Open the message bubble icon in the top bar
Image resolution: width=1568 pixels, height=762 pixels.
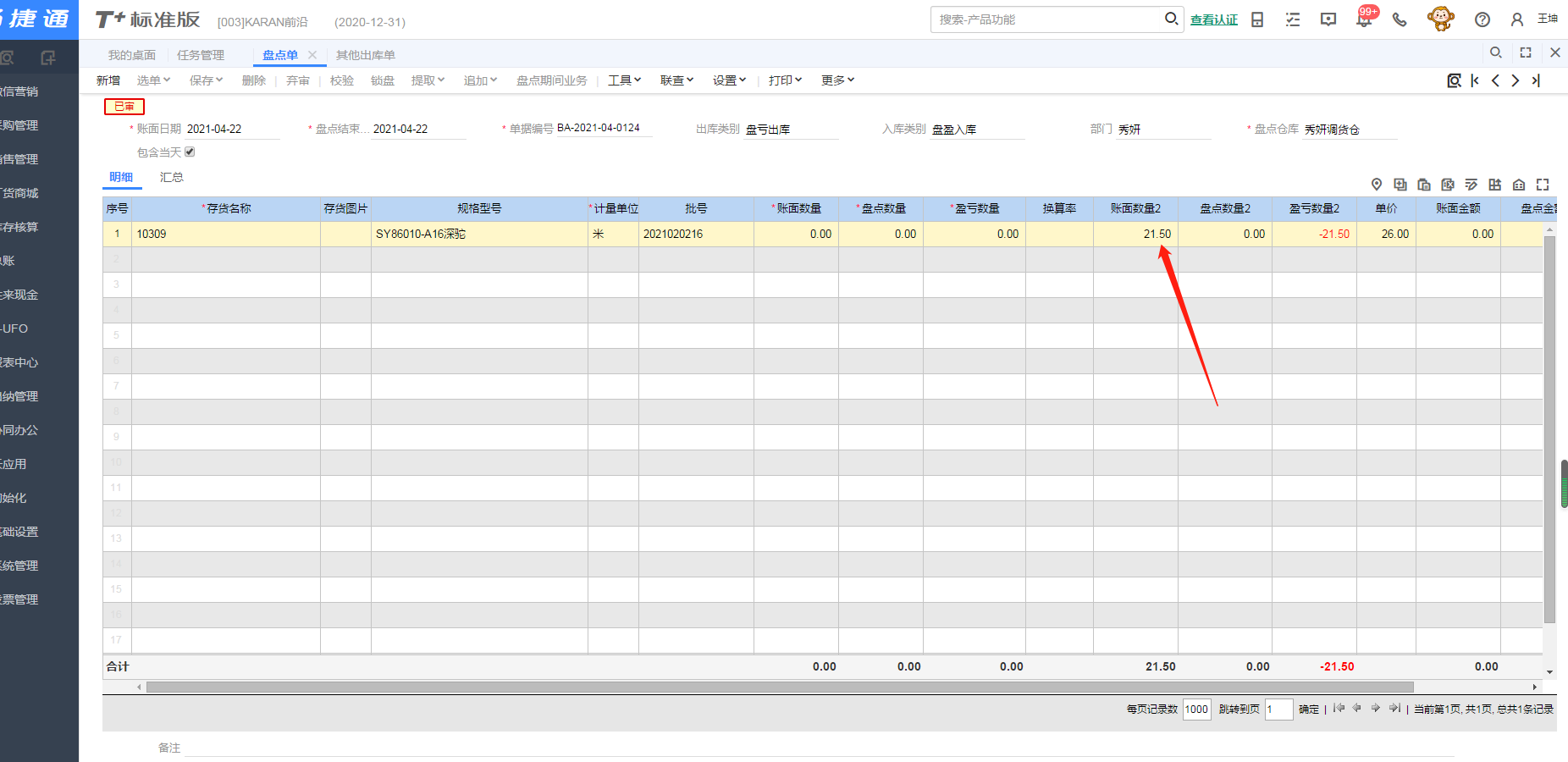pos(1328,19)
